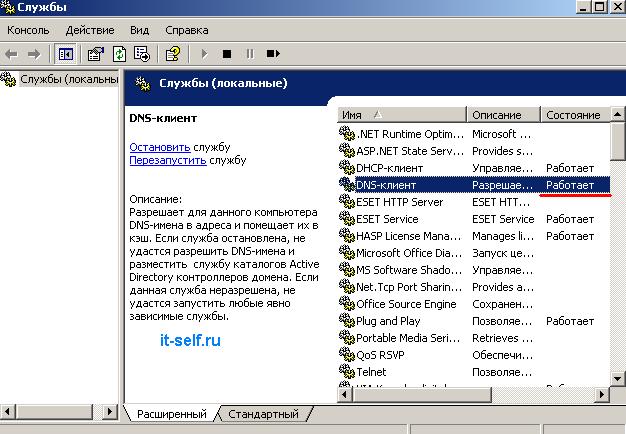This screenshot has height=434, width=626.
Task: Click the Export list toolbar icon
Action: coord(142,54)
